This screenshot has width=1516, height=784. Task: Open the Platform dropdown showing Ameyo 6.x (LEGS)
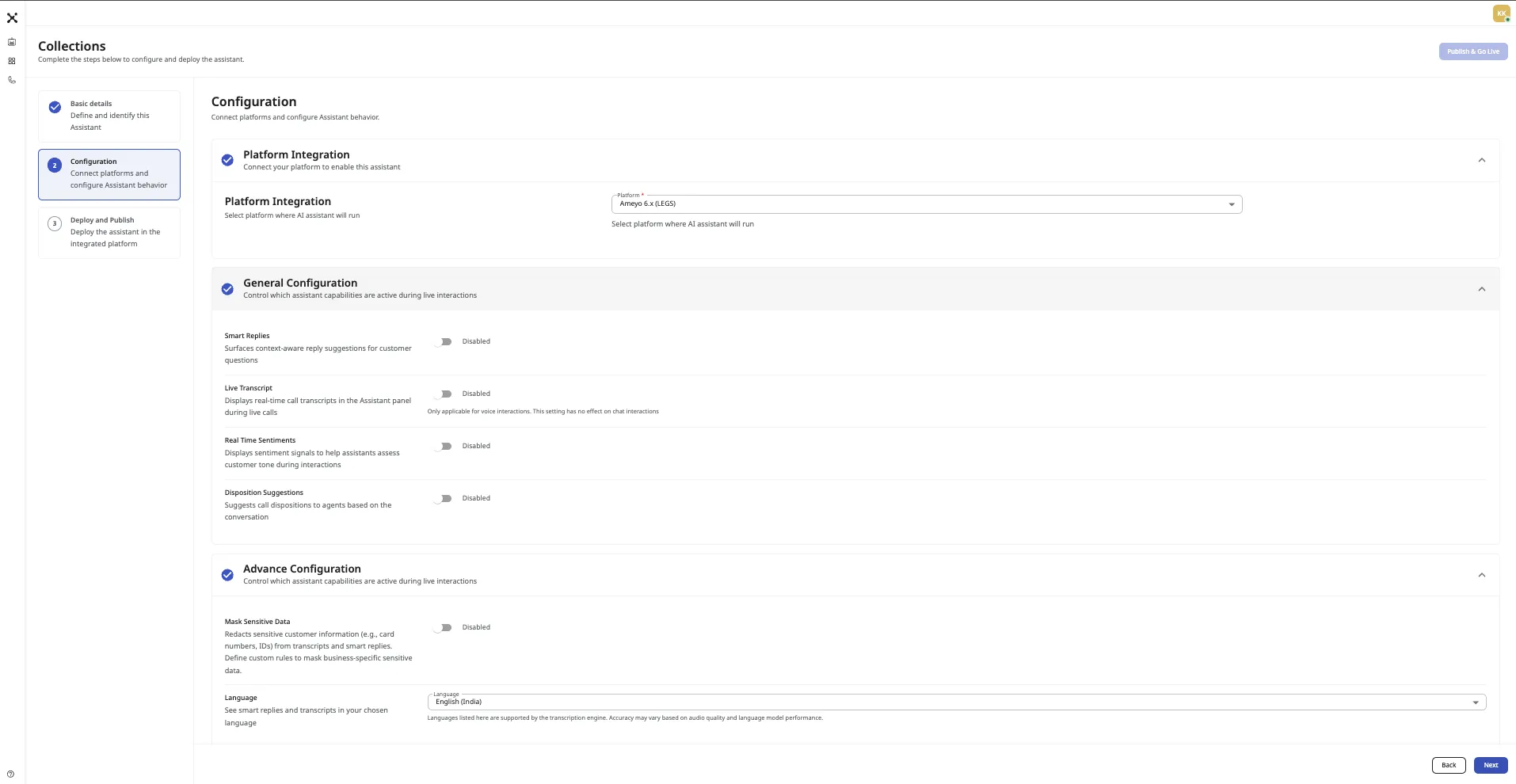click(x=927, y=204)
